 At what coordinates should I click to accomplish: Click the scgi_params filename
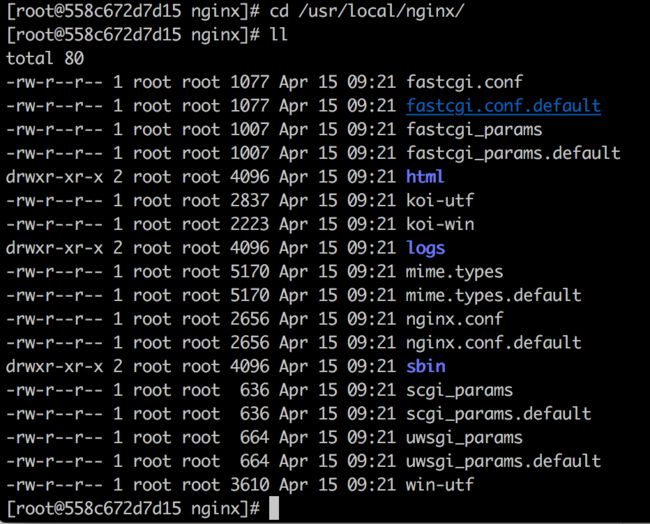click(x=459, y=391)
